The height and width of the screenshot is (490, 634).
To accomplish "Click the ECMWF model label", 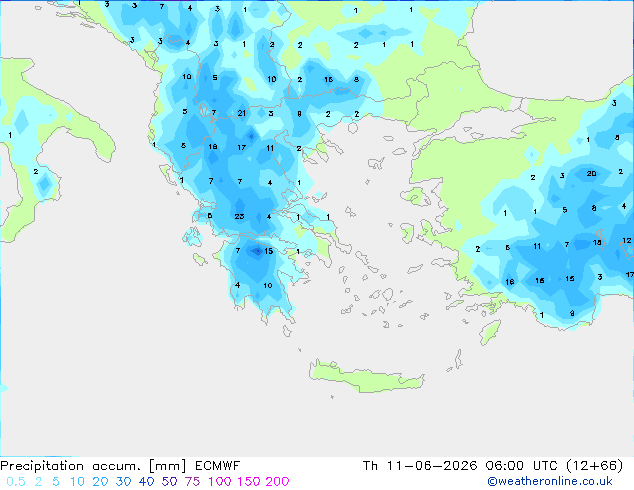I will [x=218, y=466].
